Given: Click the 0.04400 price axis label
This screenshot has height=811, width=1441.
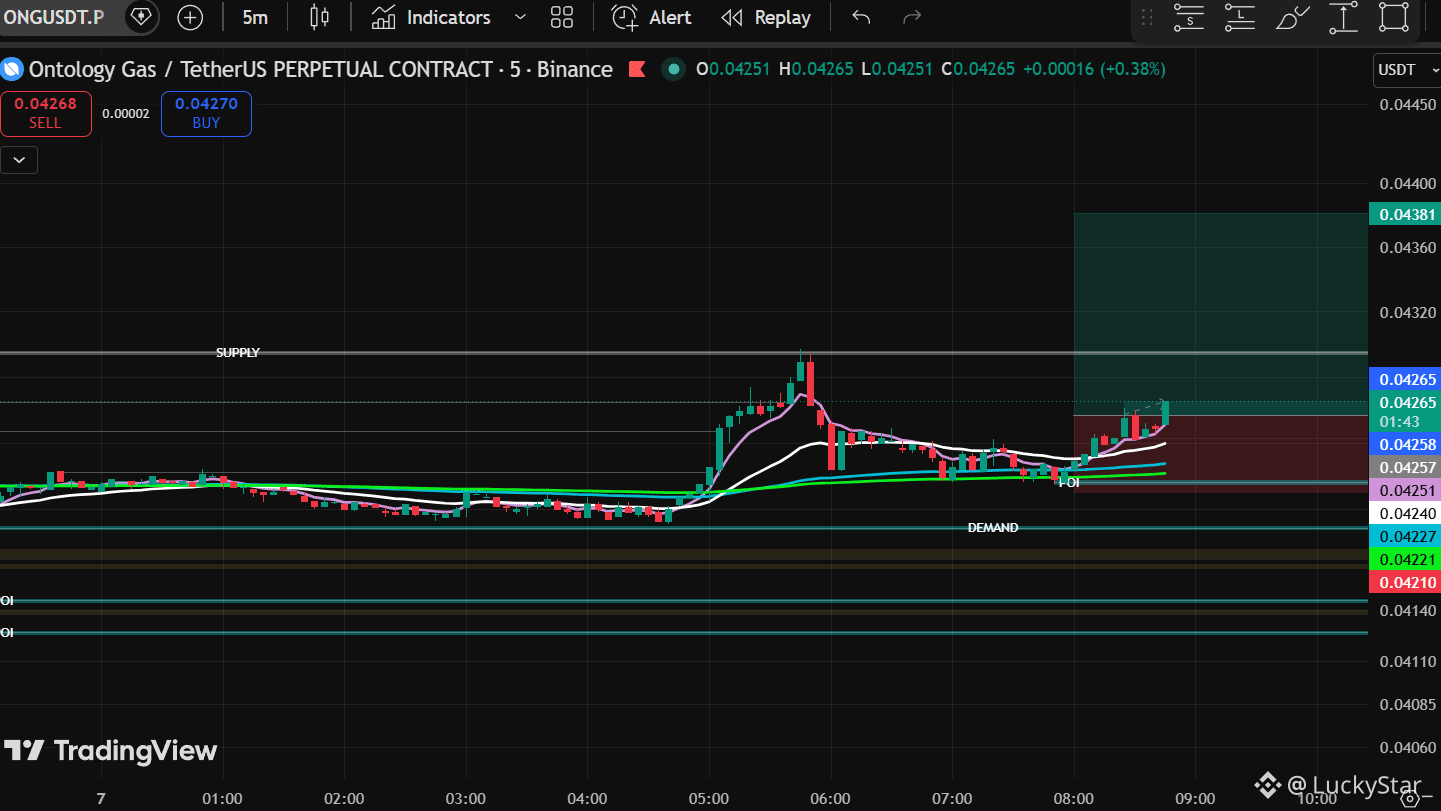Looking at the screenshot, I should pyautogui.click(x=1406, y=184).
